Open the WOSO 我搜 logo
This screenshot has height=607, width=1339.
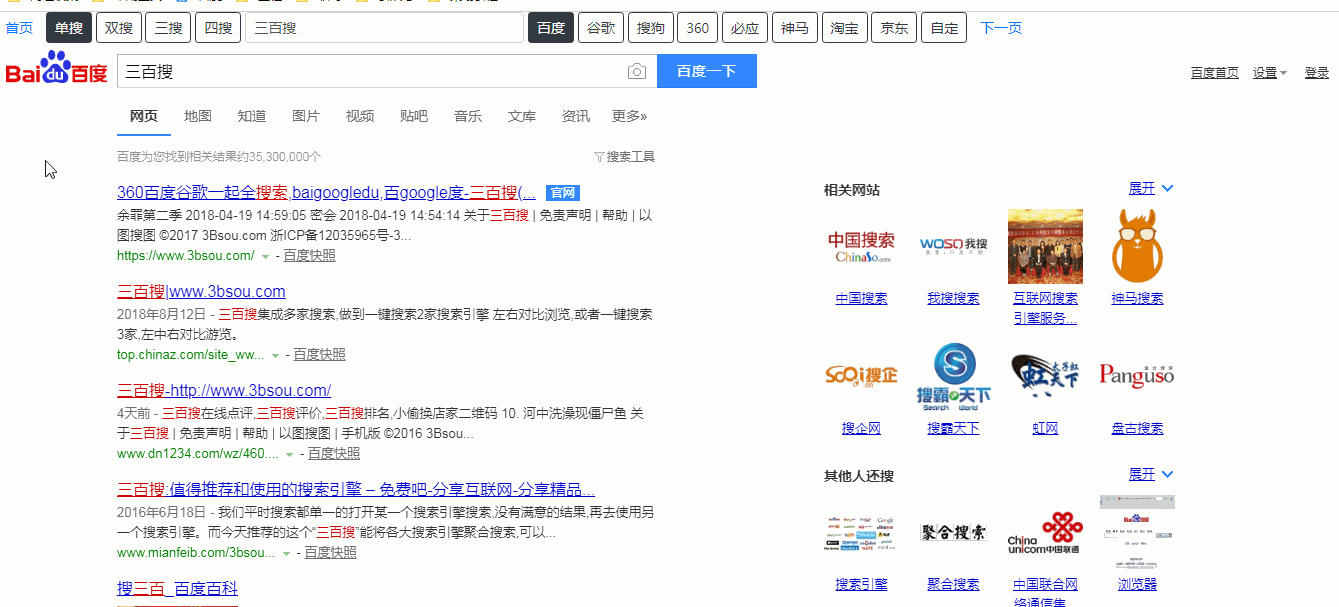click(953, 246)
